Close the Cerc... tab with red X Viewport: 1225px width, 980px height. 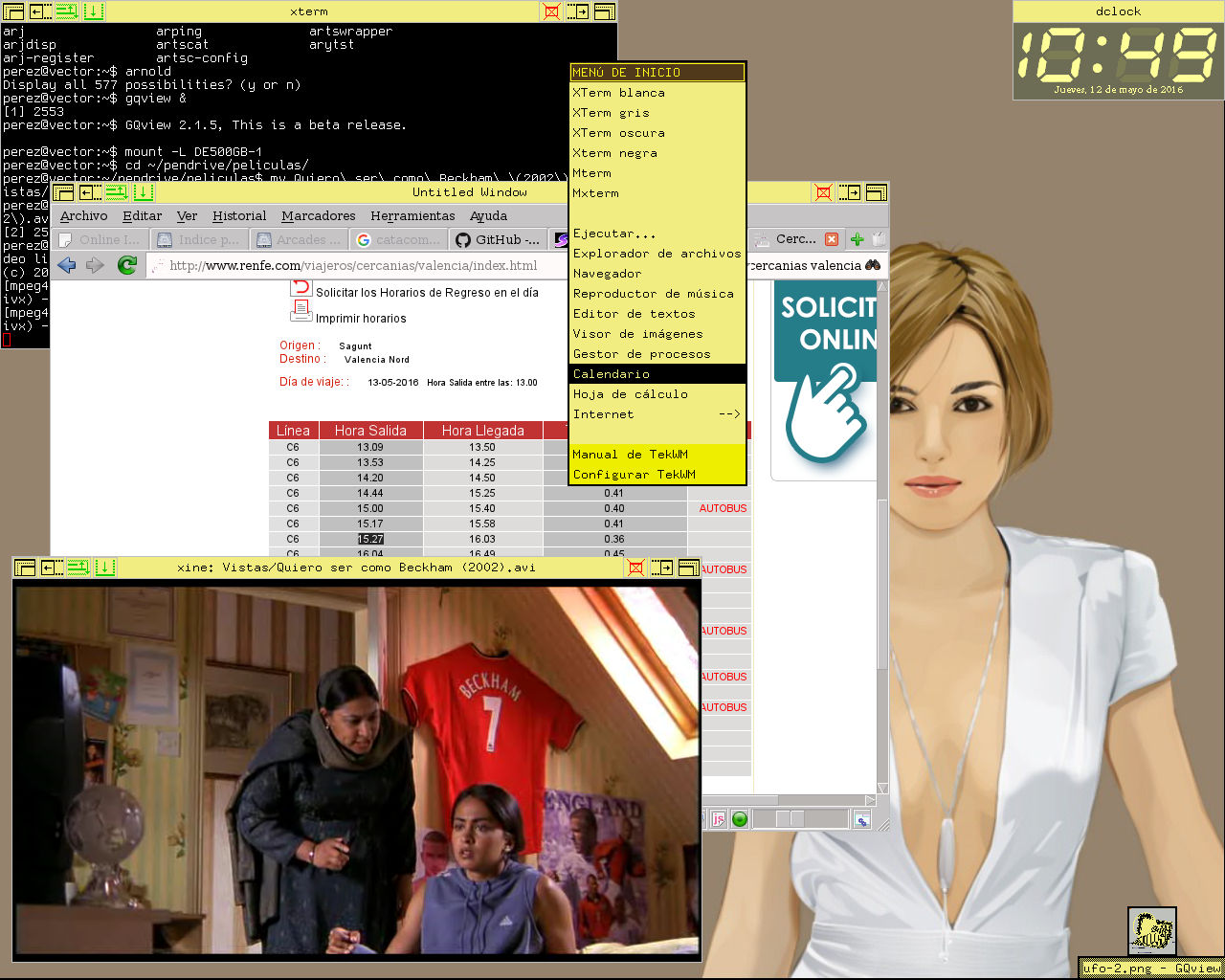point(832,239)
